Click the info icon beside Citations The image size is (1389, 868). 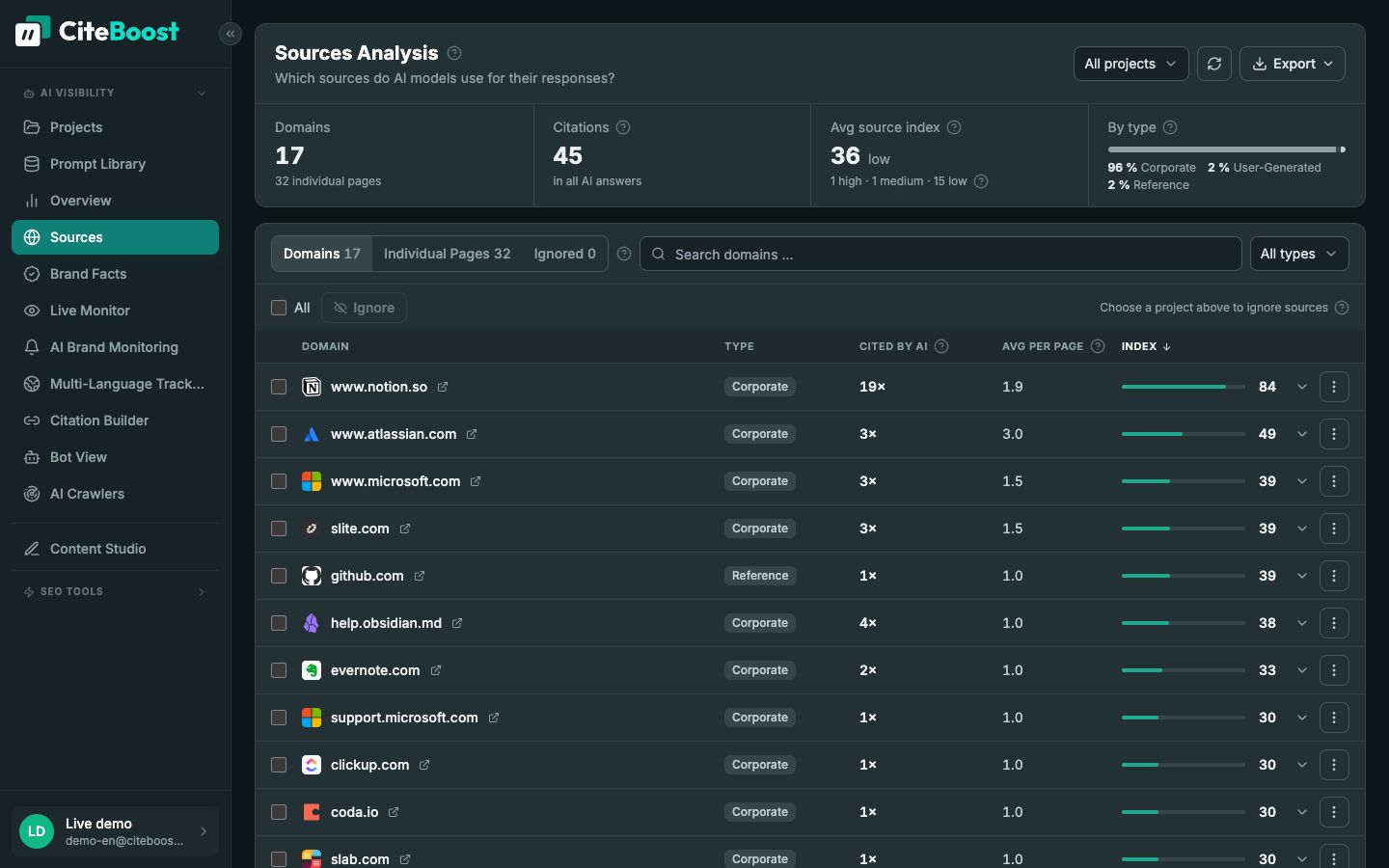point(623,127)
